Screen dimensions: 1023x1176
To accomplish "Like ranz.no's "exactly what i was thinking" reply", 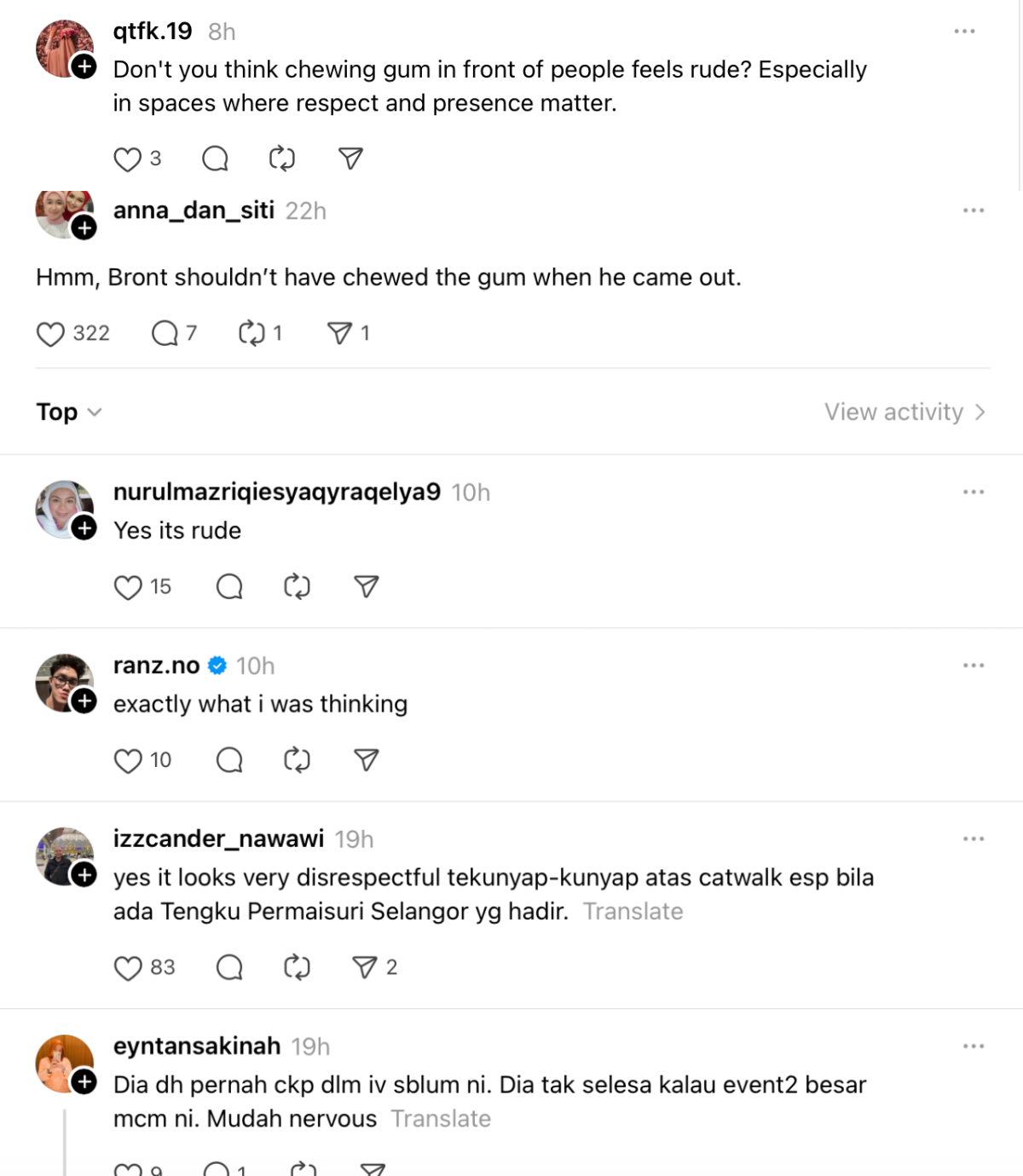I will (128, 760).
